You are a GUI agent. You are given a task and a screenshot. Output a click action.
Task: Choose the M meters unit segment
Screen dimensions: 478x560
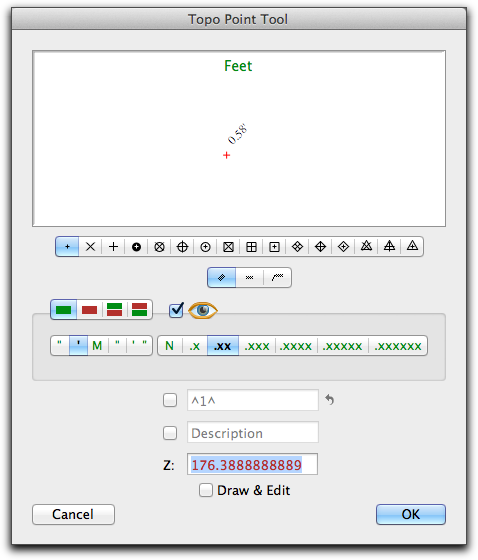point(97,346)
